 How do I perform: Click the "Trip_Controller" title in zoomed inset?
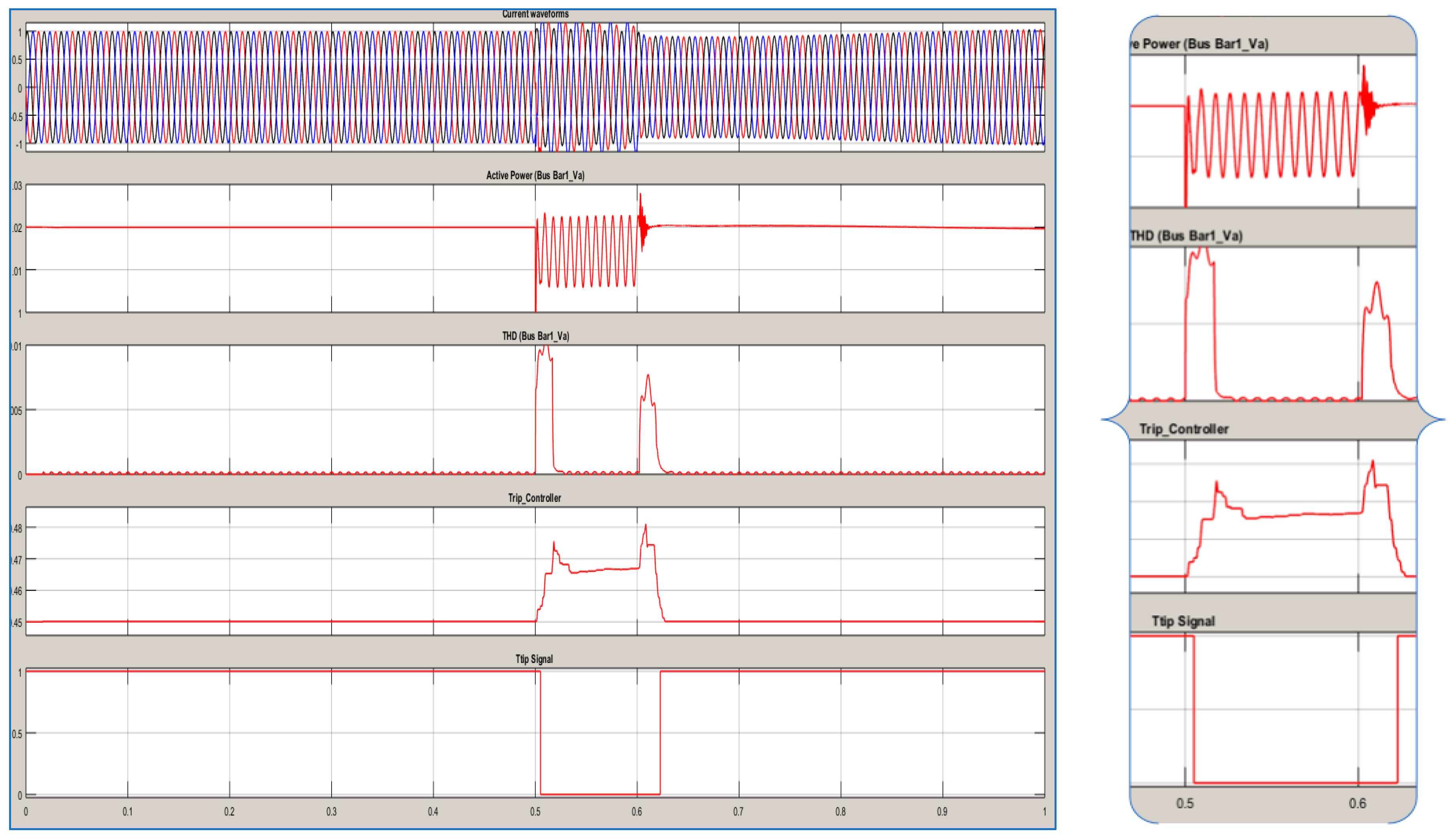[1184, 429]
